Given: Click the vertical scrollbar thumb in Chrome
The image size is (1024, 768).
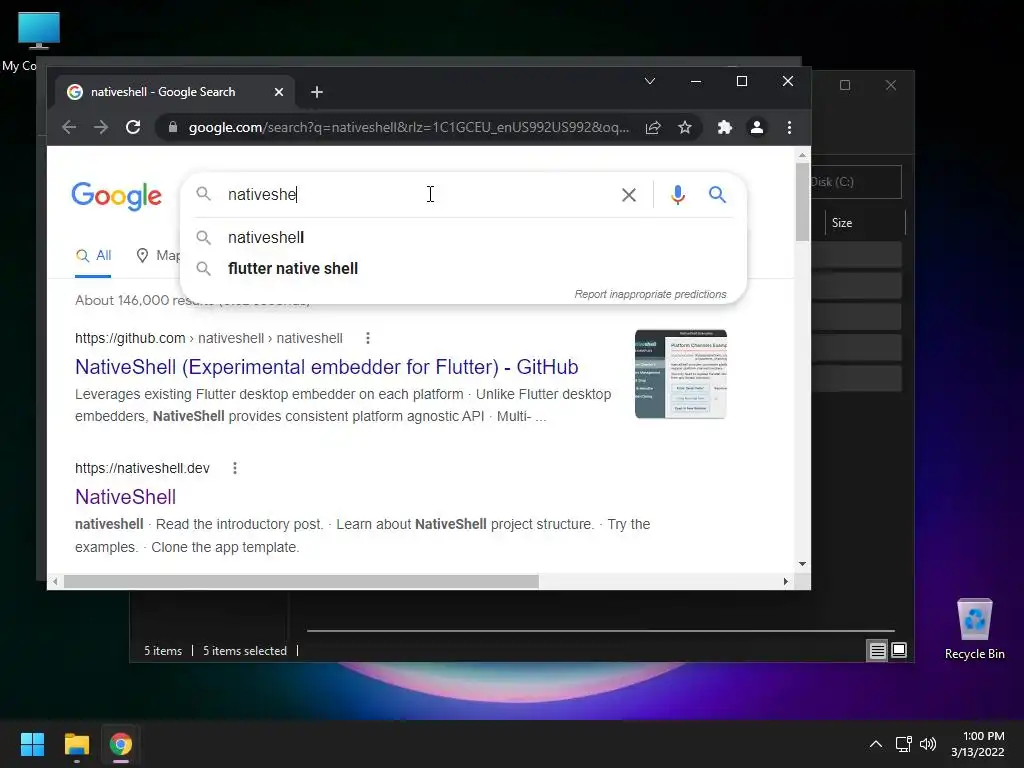Looking at the screenshot, I should 802,202.
